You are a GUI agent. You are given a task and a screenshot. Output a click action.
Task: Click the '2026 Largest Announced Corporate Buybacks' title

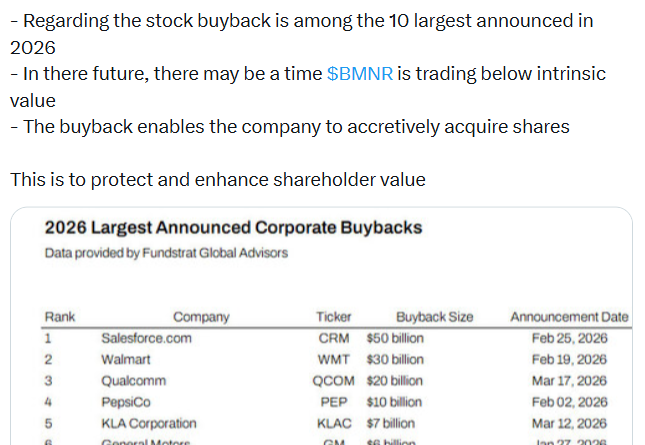[x=233, y=228]
